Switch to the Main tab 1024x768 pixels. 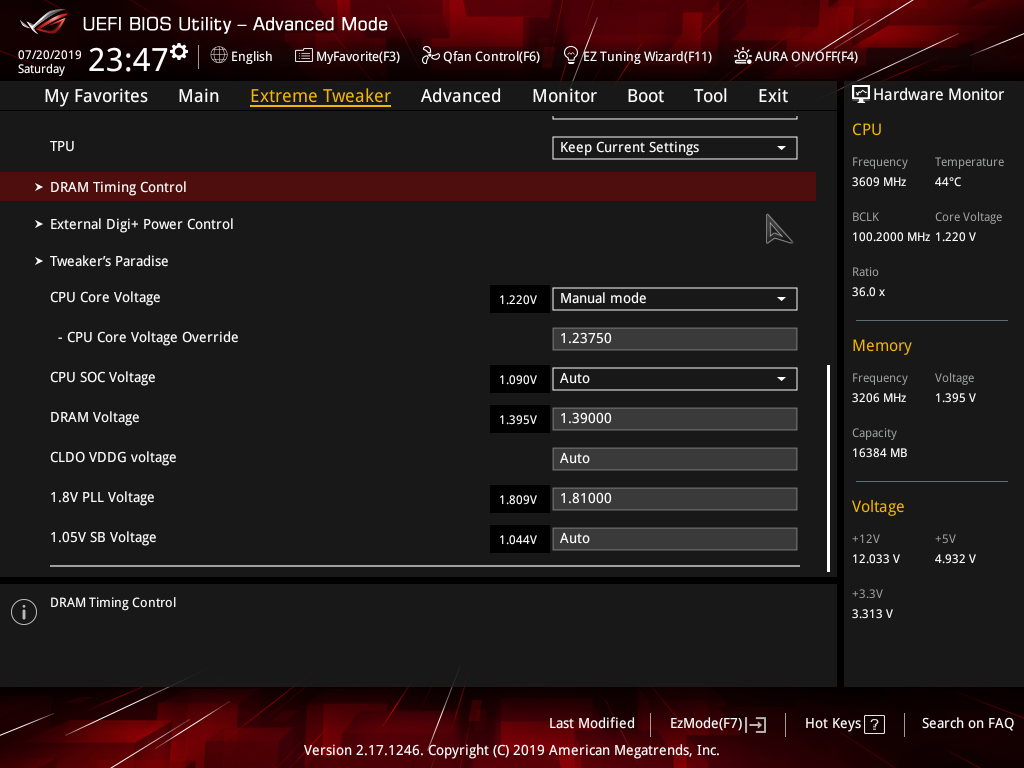pos(199,96)
